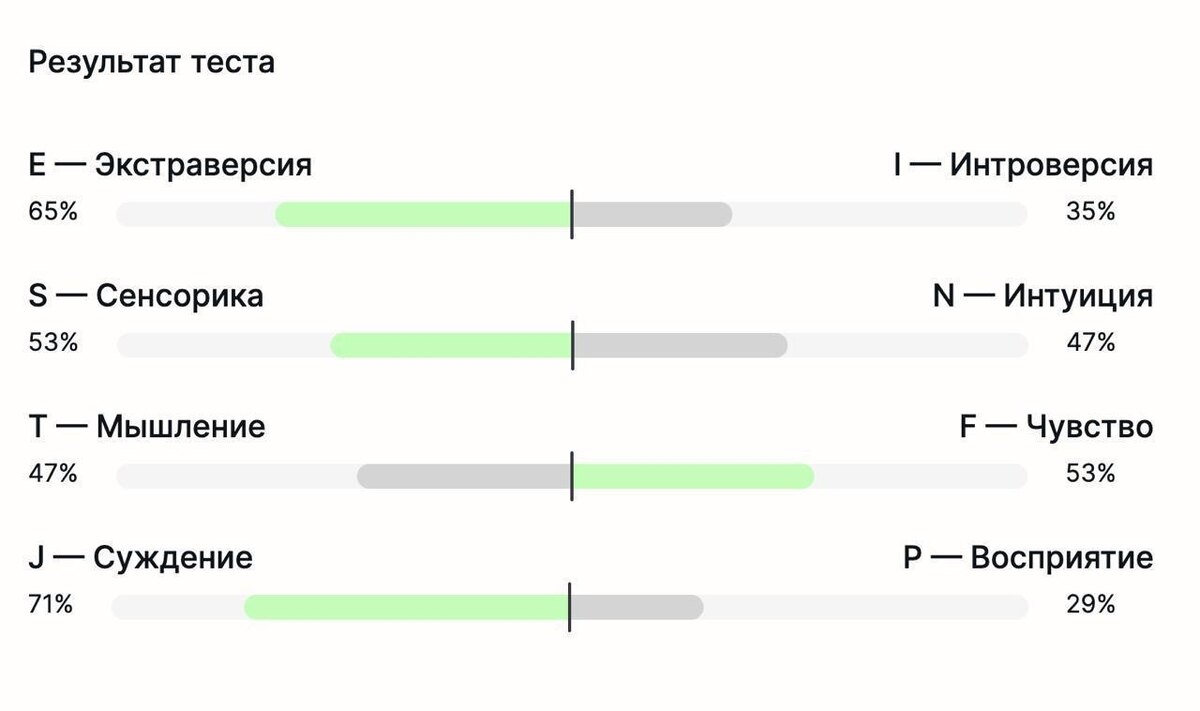
Task: Click the gray Мышление bar segment
Action: (x=464, y=476)
